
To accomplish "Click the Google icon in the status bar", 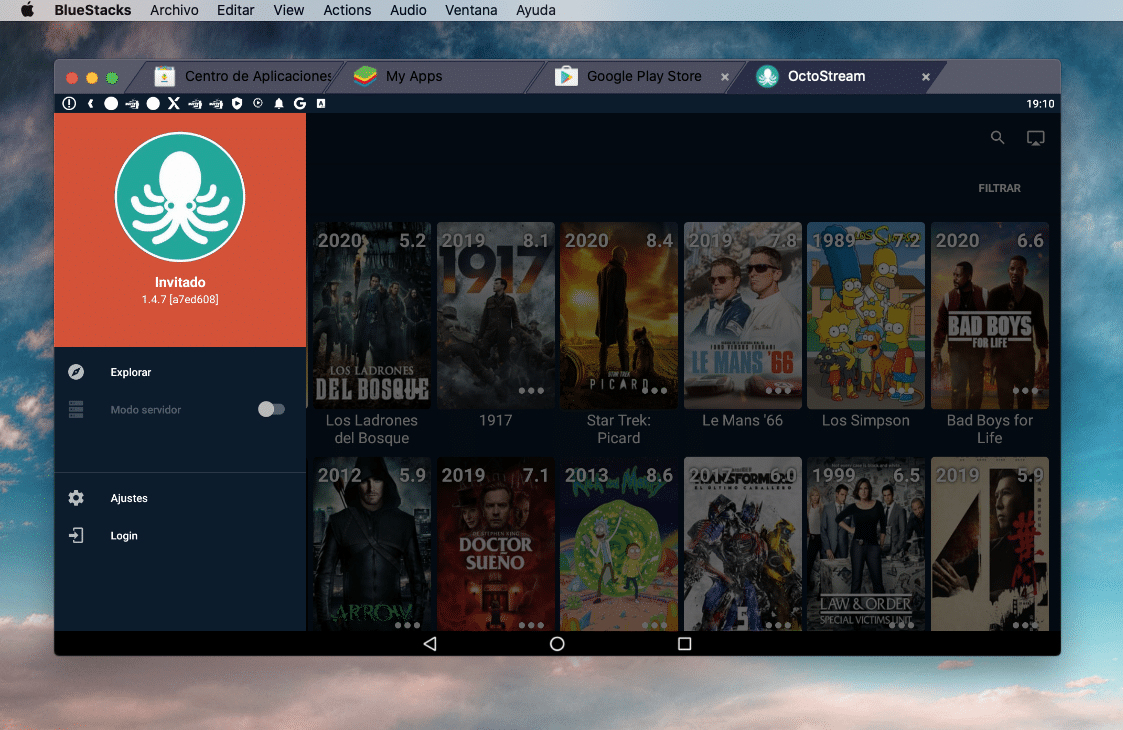I will (299, 103).
